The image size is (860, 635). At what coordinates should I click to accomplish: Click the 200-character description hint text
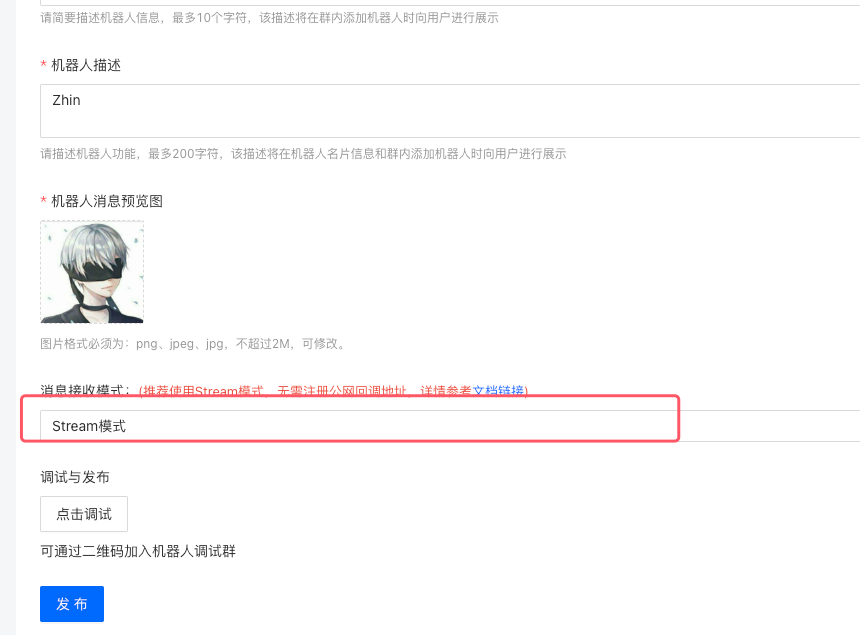pyautogui.click(x=303, y=154)
